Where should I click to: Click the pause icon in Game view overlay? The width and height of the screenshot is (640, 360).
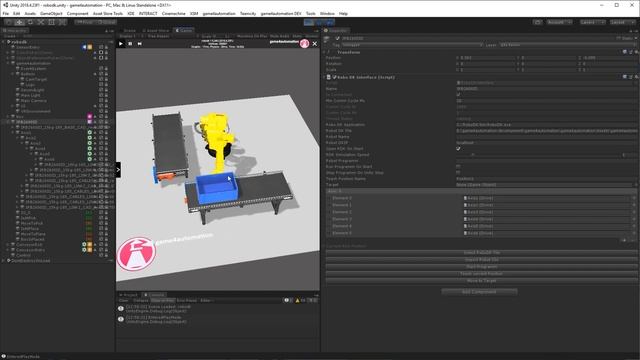pos(130,44)
